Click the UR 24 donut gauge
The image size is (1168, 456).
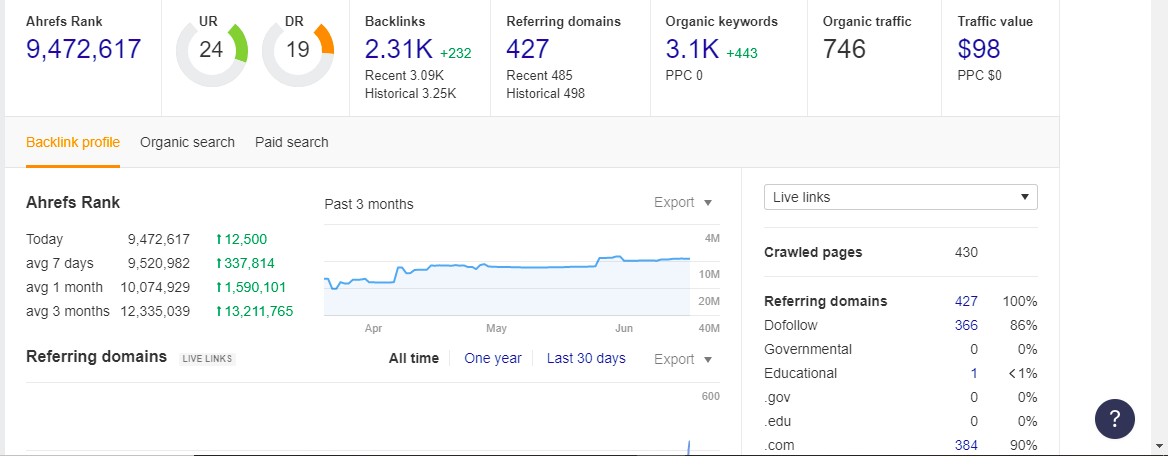tap(211, 50)
